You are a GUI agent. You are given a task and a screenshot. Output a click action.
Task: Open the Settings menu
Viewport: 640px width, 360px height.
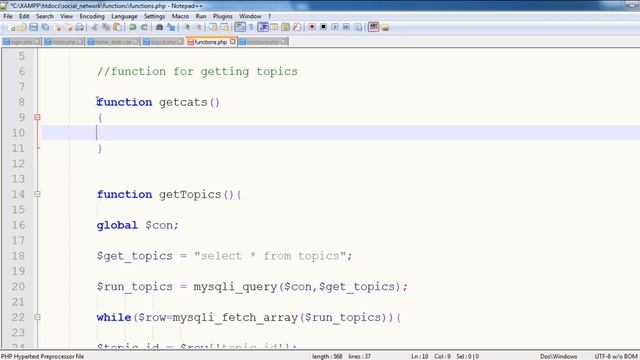coord(154,16)
